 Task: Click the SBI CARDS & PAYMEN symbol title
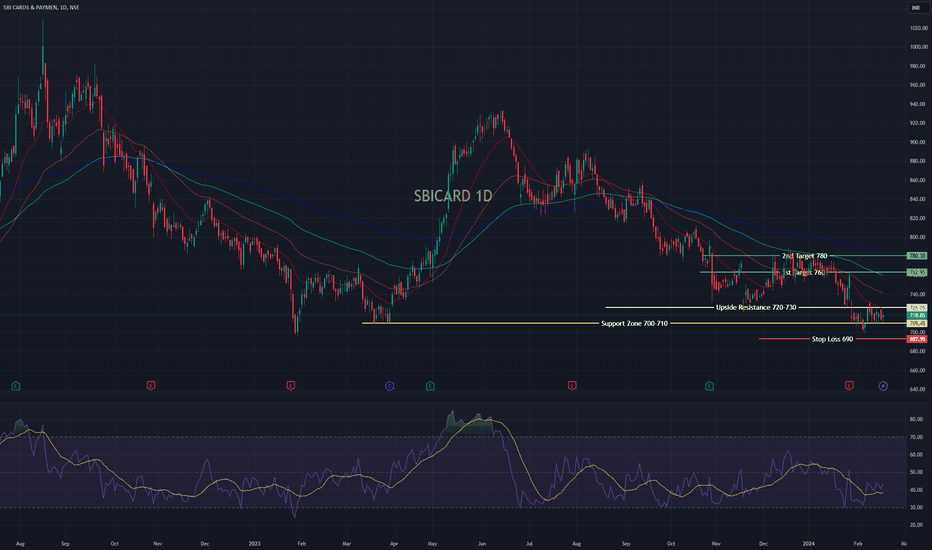[x=41, y=7]
